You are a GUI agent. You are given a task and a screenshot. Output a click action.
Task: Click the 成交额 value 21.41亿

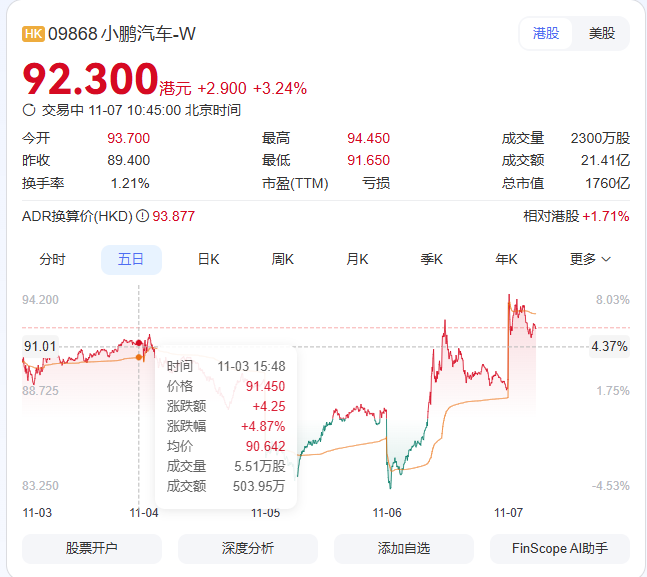pos(605,160)
